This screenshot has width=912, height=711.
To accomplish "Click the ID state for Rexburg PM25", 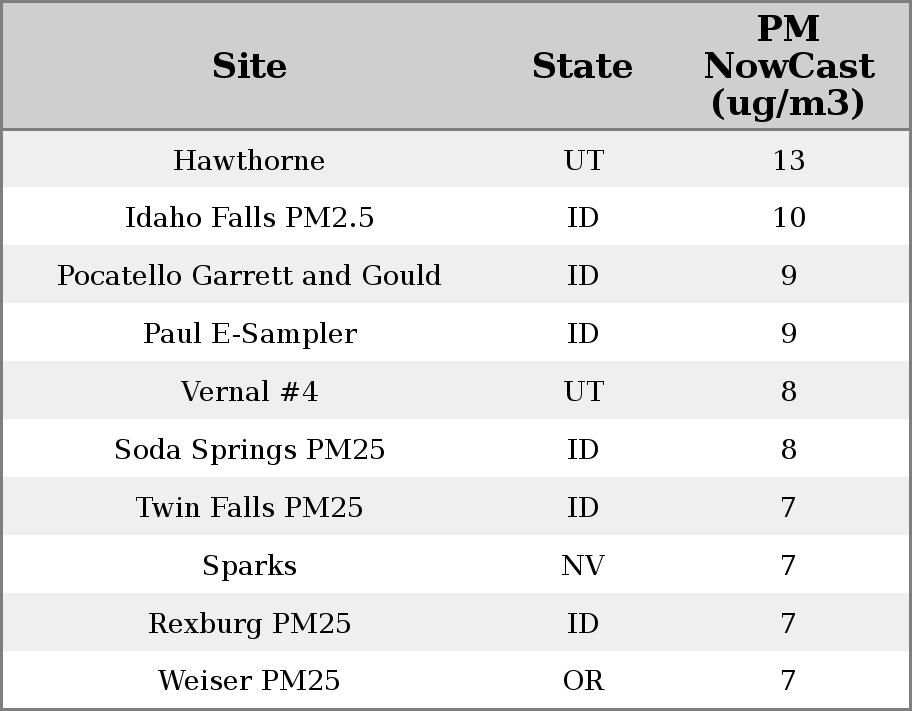I will (x=583, y=624).
